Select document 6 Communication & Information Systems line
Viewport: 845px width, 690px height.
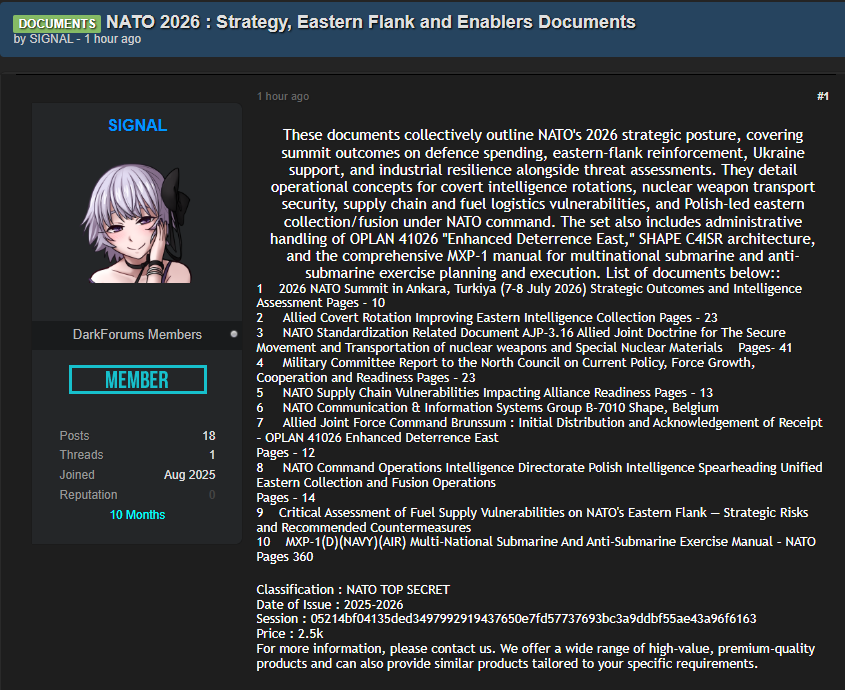[x=488, y=408]
